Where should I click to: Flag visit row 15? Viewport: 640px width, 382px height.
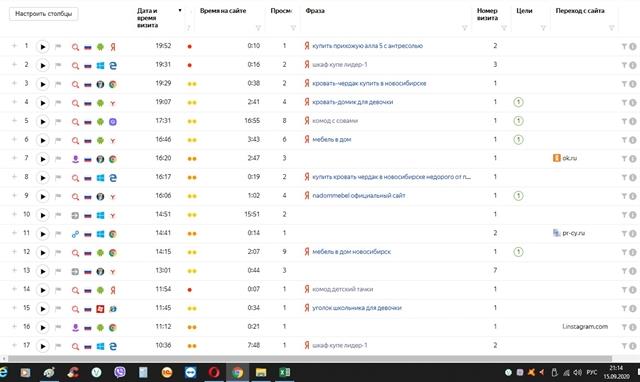click(58, 309)
